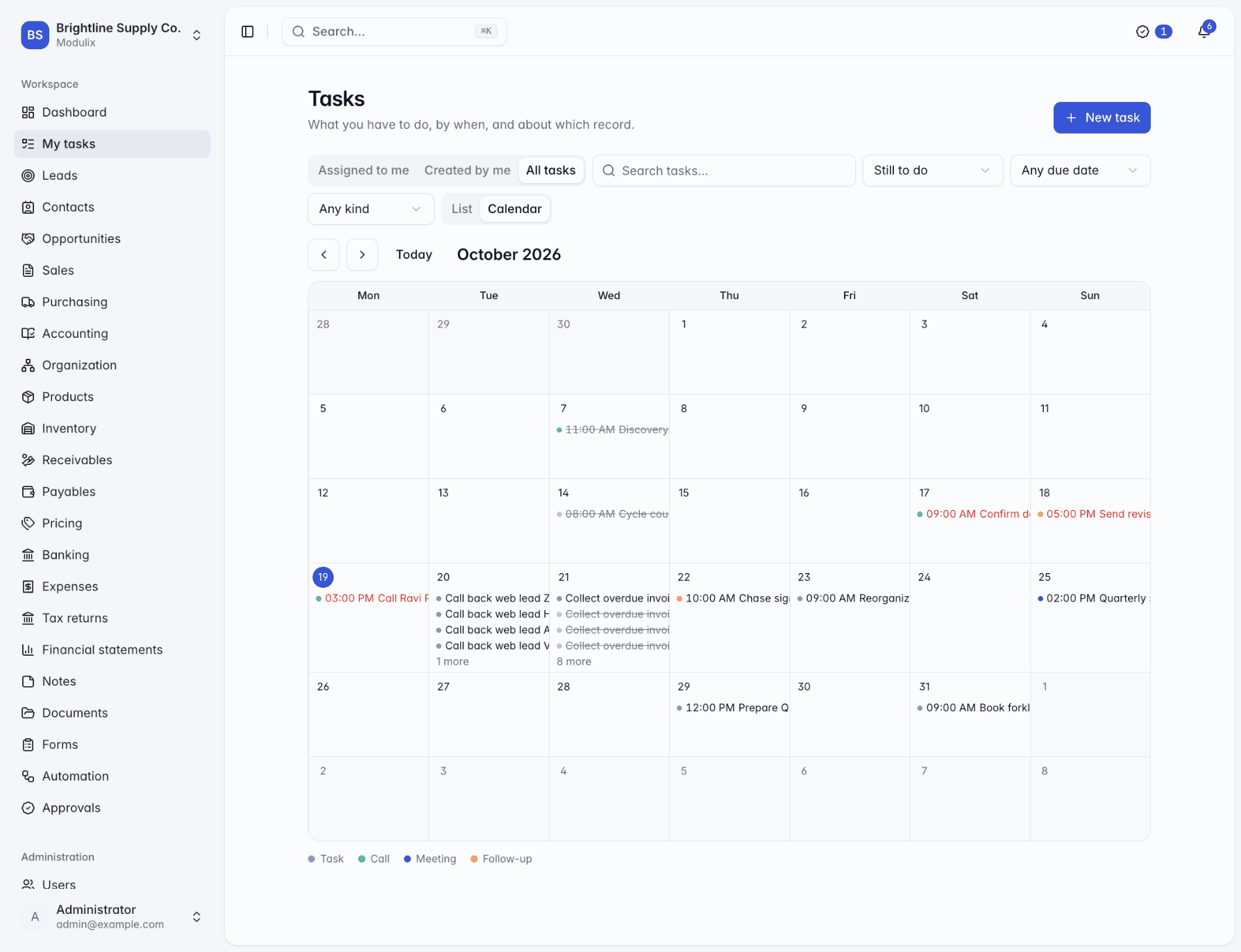The image size is (1241, 952).
Task: Click the Search tasks input field
Action: pyautogui.click(x=724, y=171)
